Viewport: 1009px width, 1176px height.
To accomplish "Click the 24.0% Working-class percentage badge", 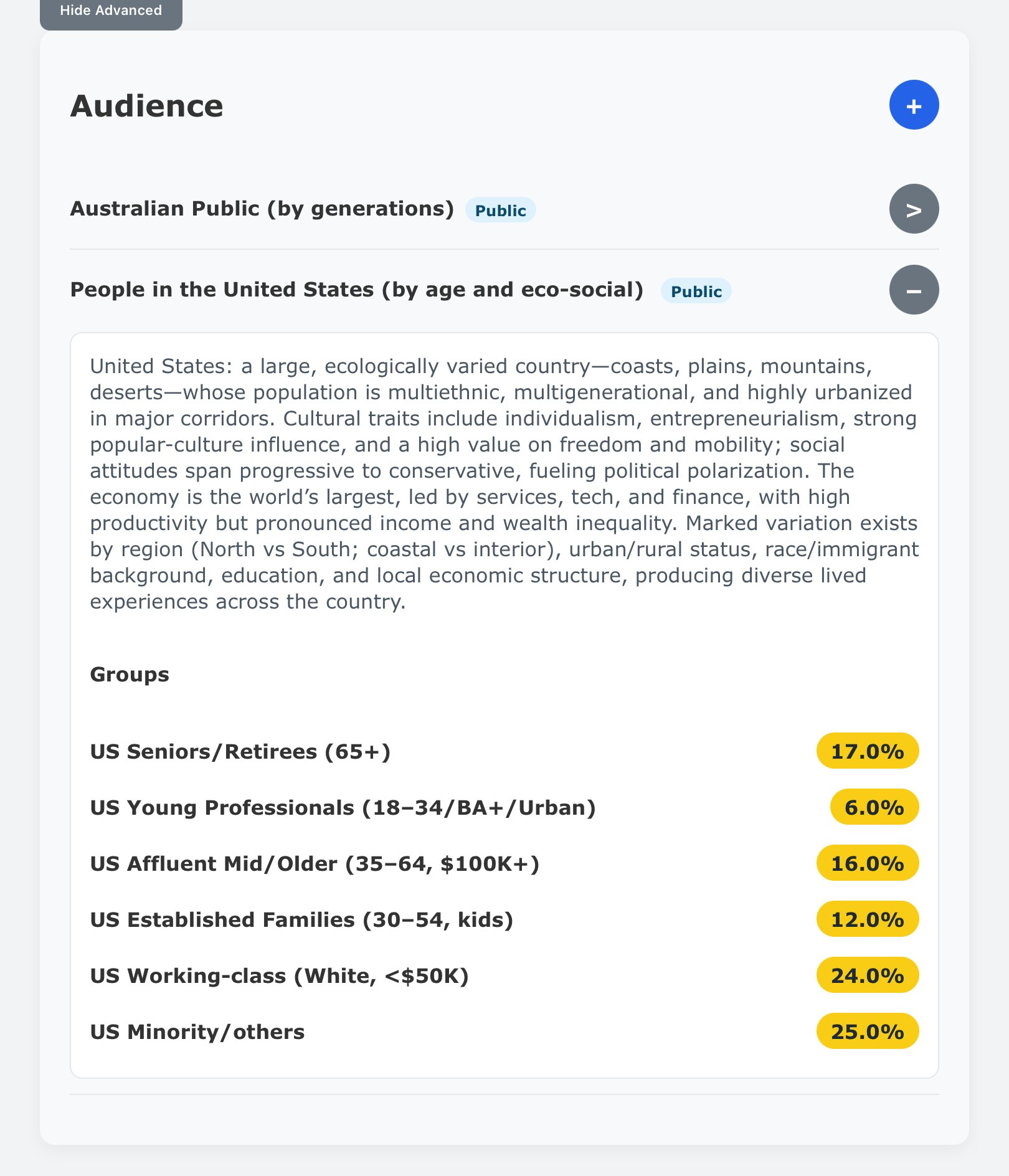I will (x=867, y=975).
